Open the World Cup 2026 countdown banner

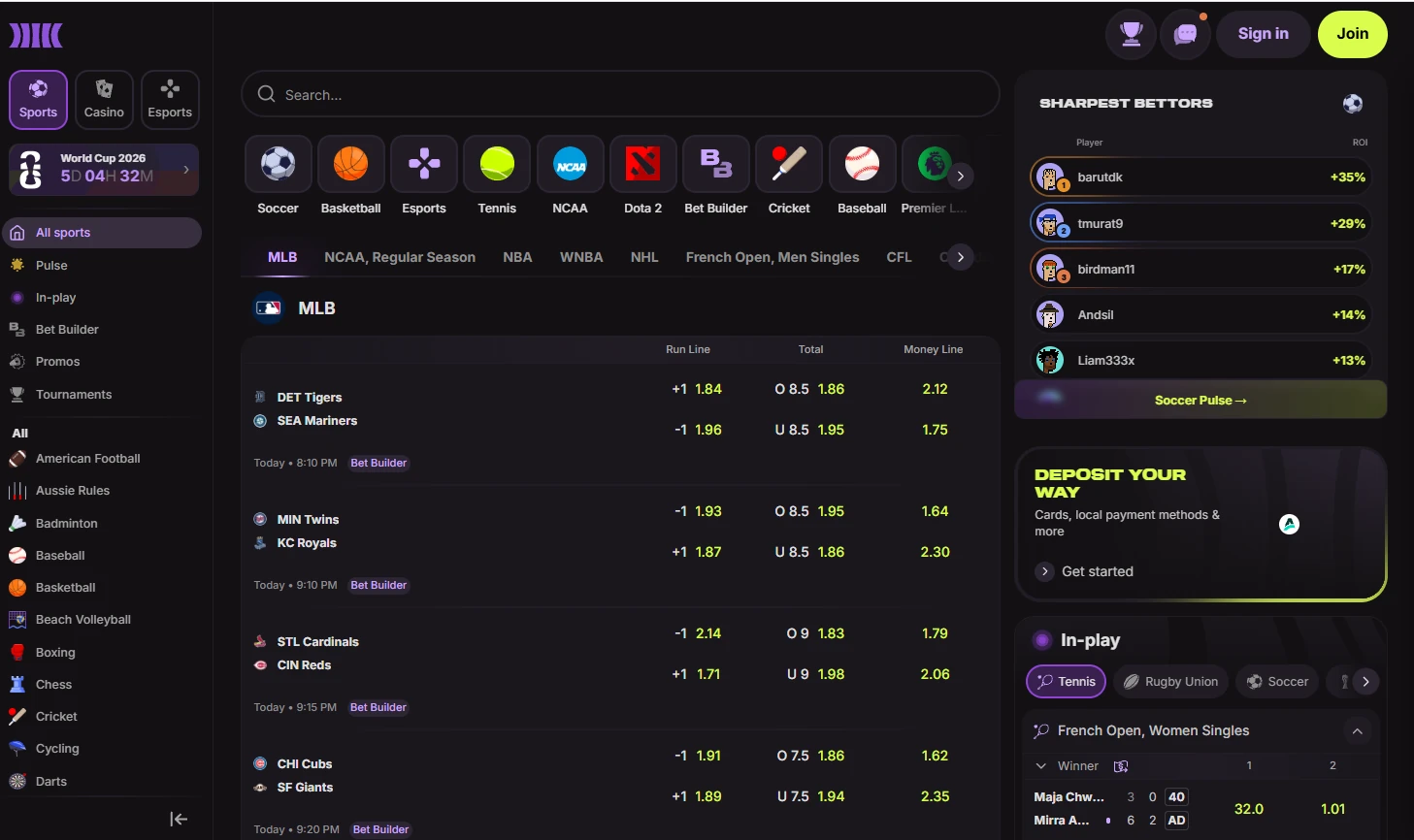[x=104, y=170]
